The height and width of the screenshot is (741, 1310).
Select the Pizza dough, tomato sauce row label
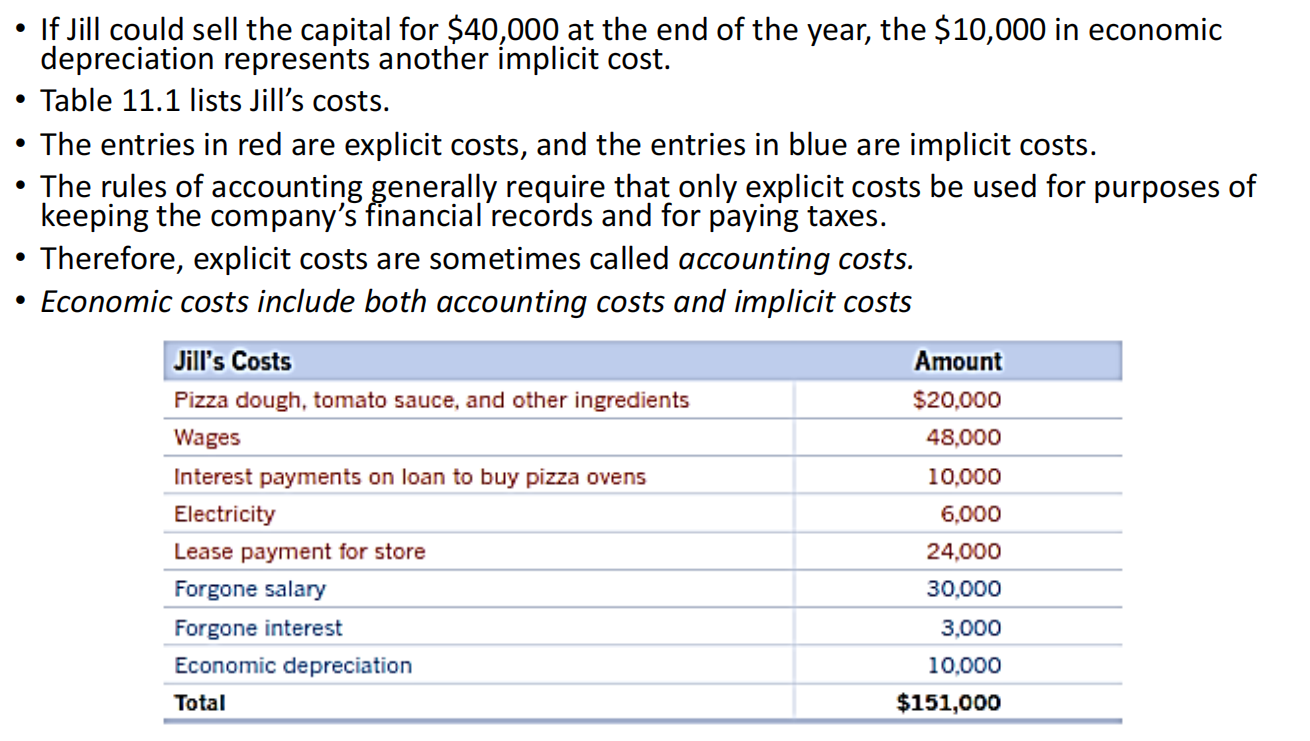pyautogui.click(x=431, y=400)
